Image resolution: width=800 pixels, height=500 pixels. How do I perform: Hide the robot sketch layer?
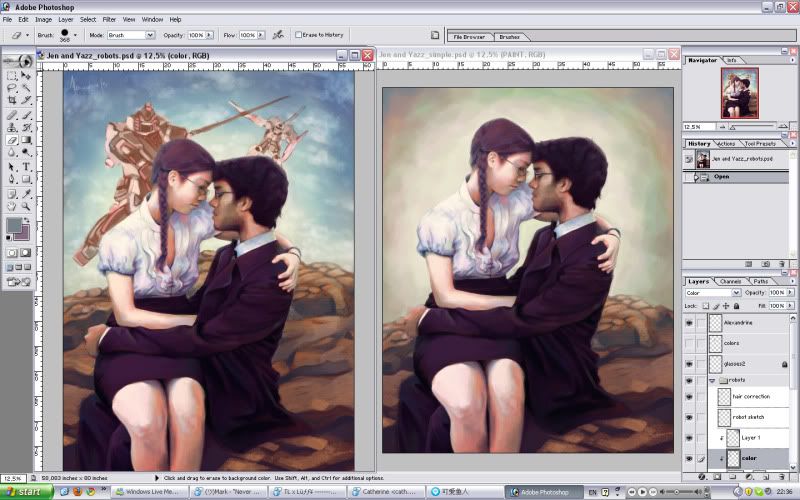point(689,417)
